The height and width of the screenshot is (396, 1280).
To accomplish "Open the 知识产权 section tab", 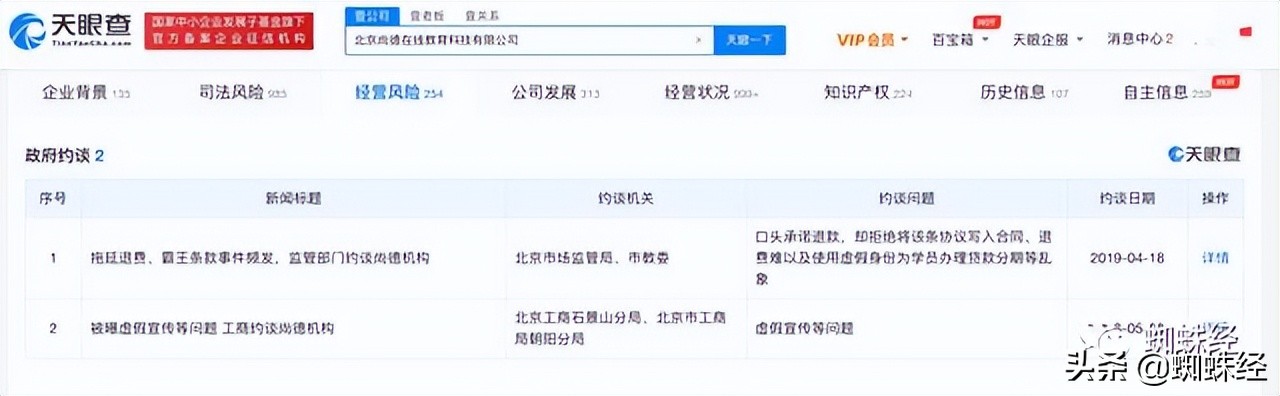I will (869, 93).
